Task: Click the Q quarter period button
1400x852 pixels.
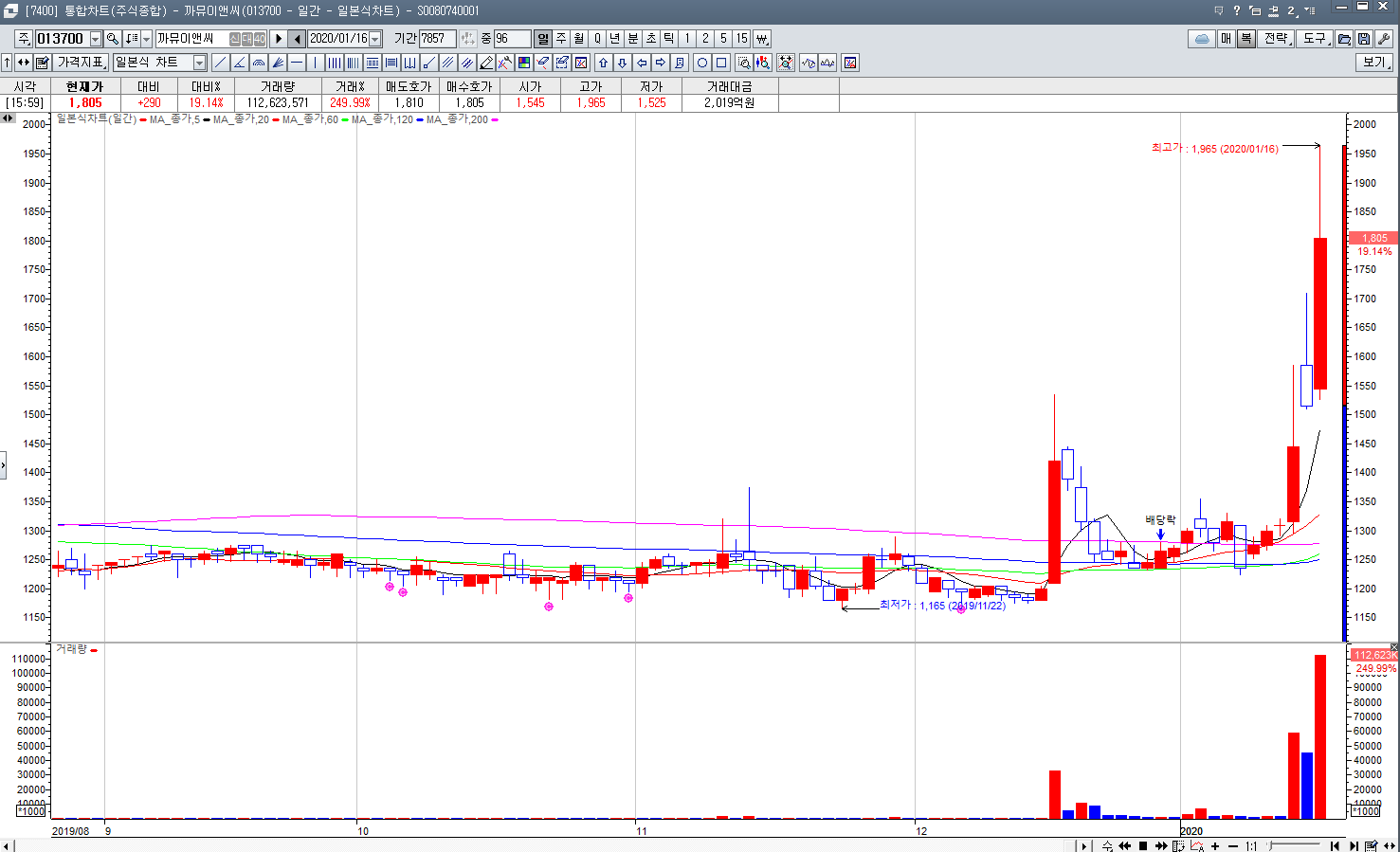Action: [x=597, y=39]
